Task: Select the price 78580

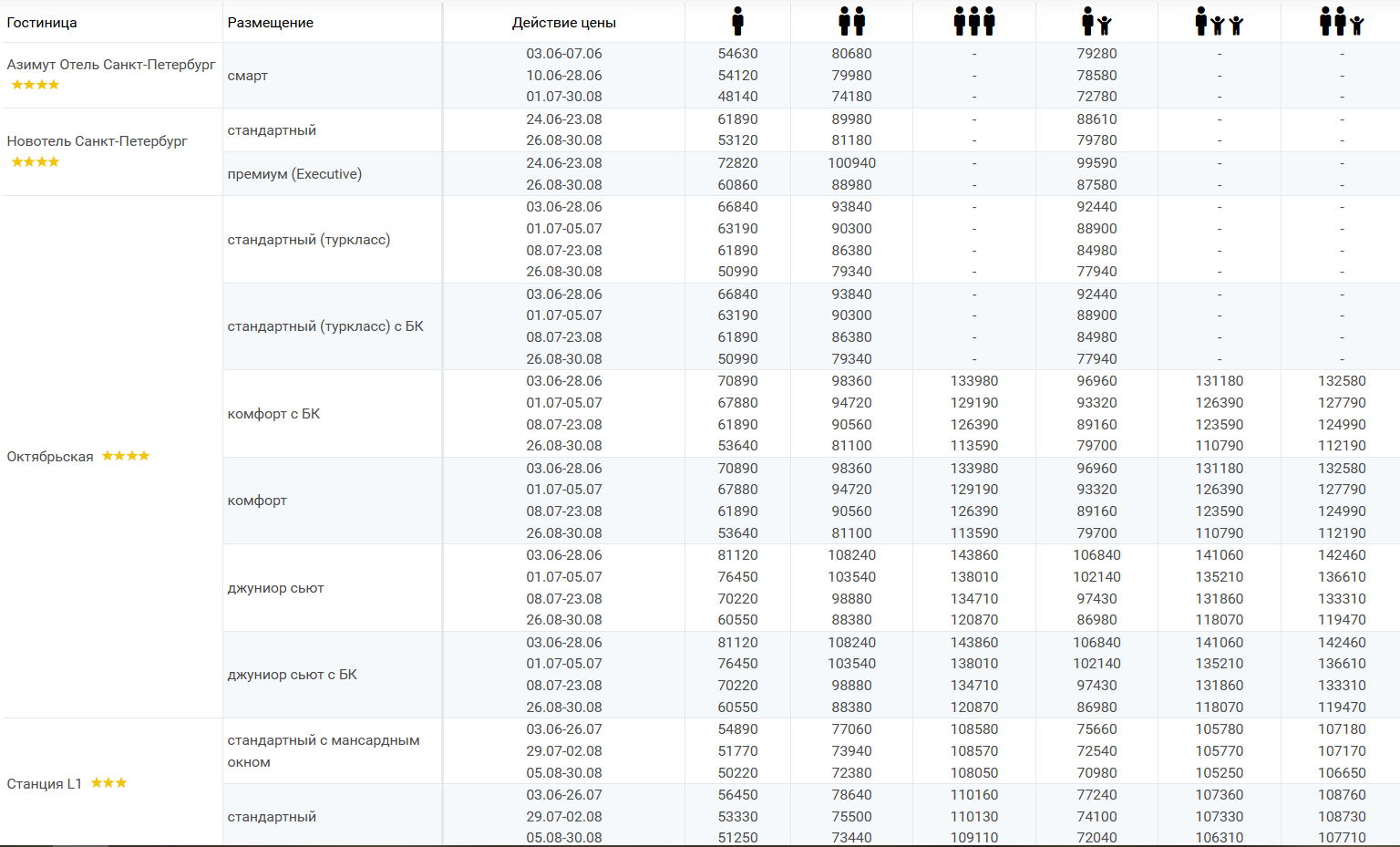Action: 1096,76
